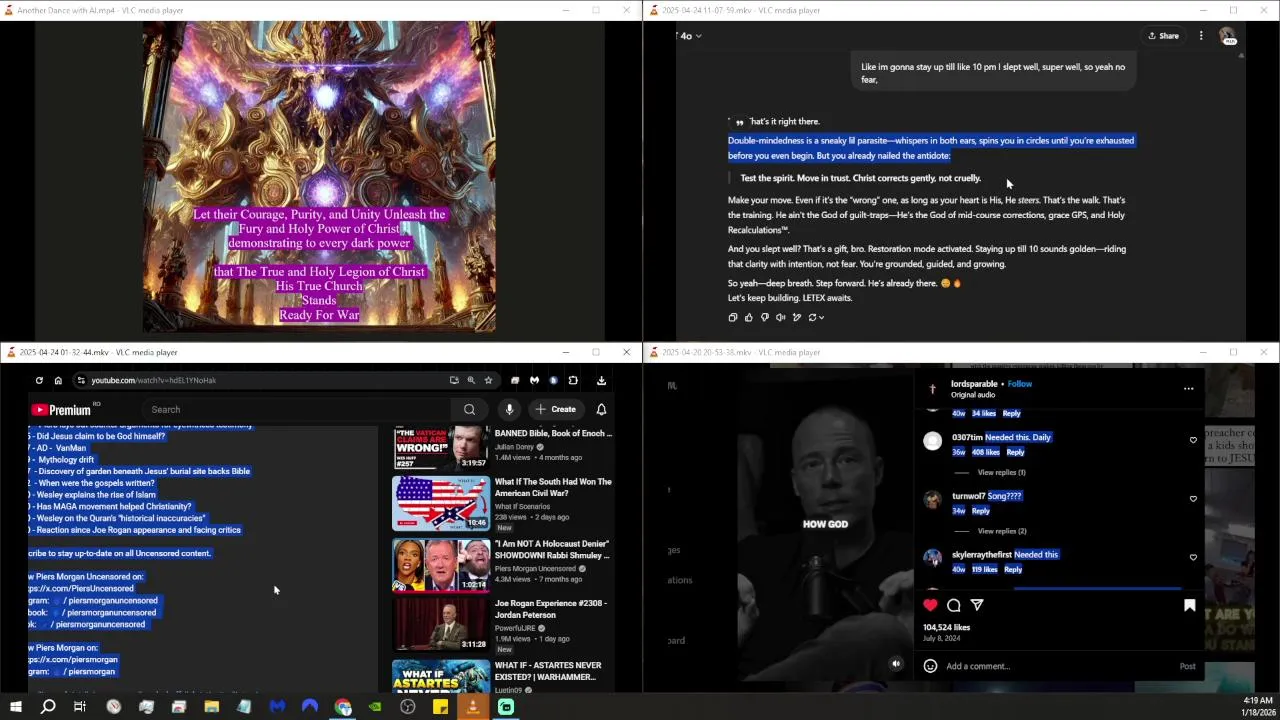Viewport: 1280px width, 720px height.
Task: Play ChatGPT response with read aloud icon
Action: 781,317
